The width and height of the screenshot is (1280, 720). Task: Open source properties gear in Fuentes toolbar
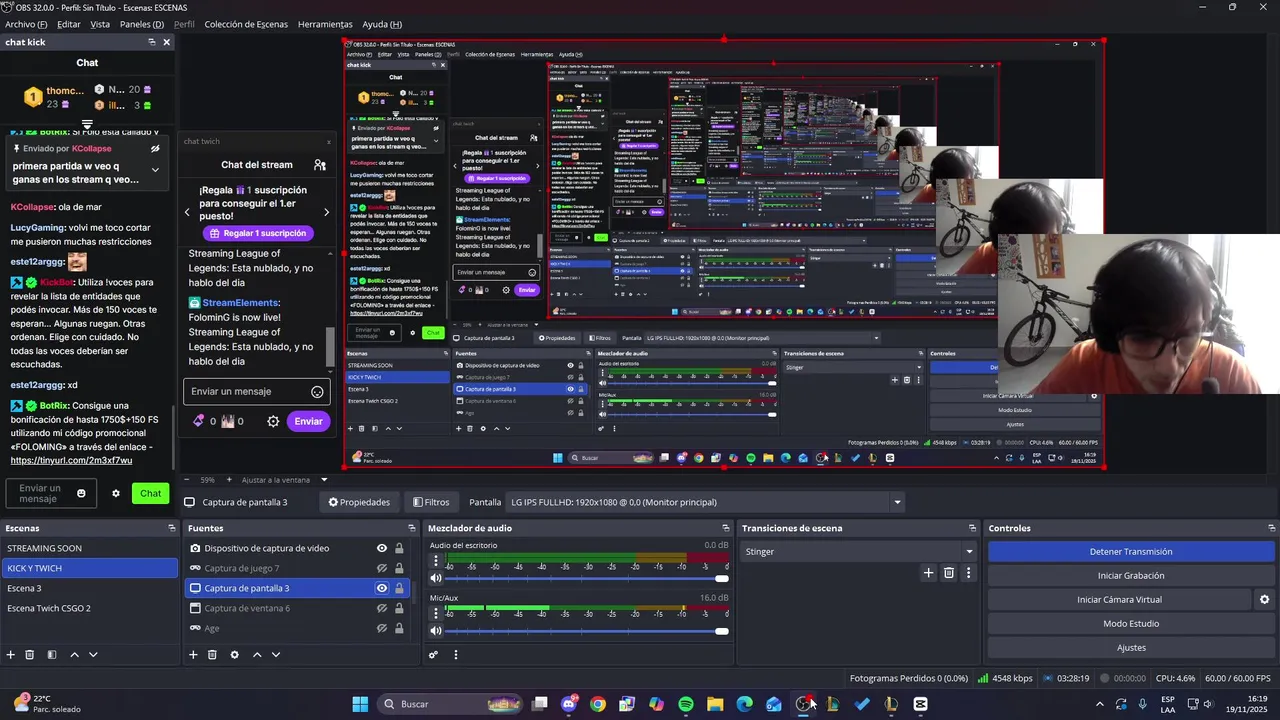234,655
